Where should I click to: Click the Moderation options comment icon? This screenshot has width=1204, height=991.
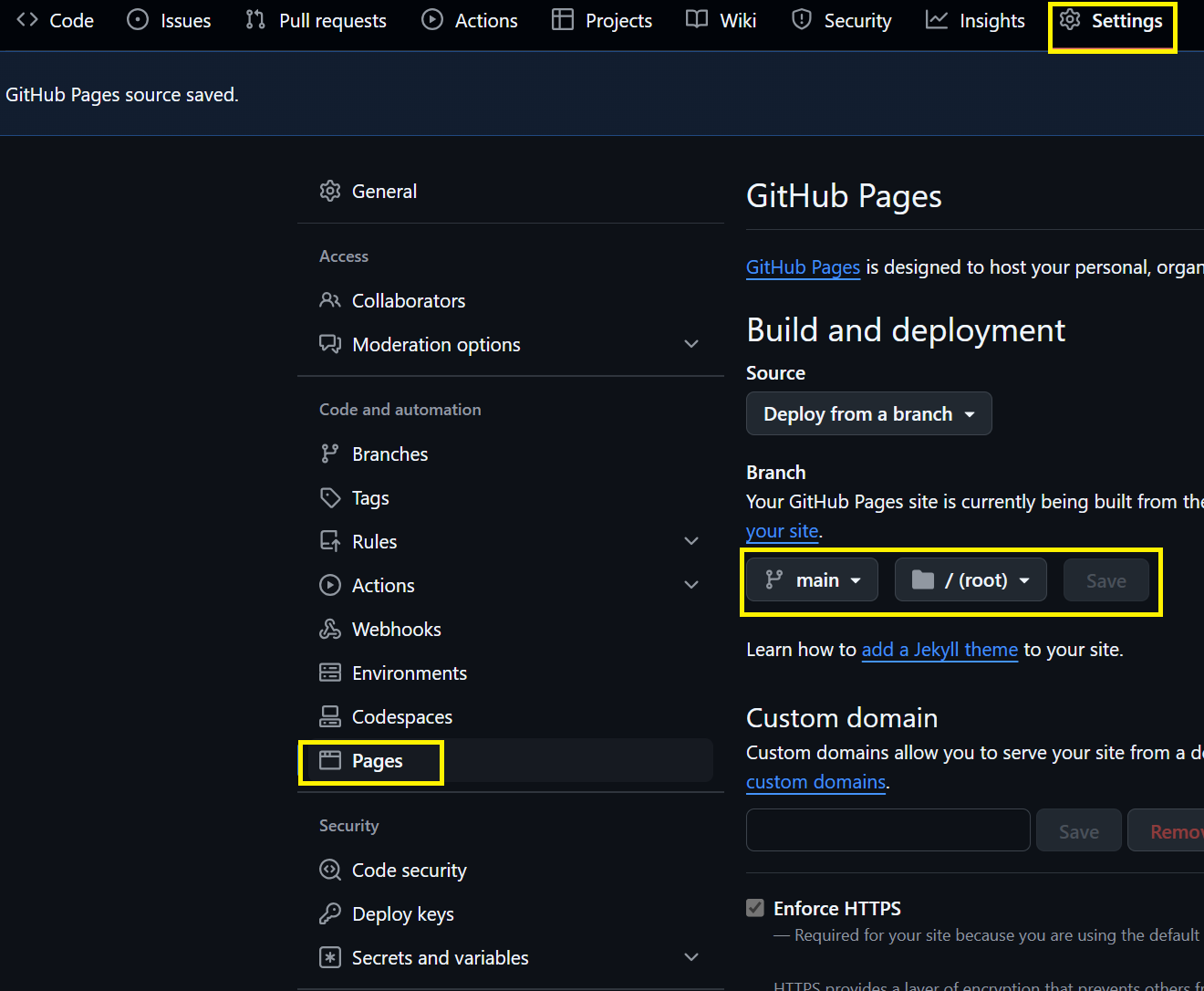click(x=330, y=344)
